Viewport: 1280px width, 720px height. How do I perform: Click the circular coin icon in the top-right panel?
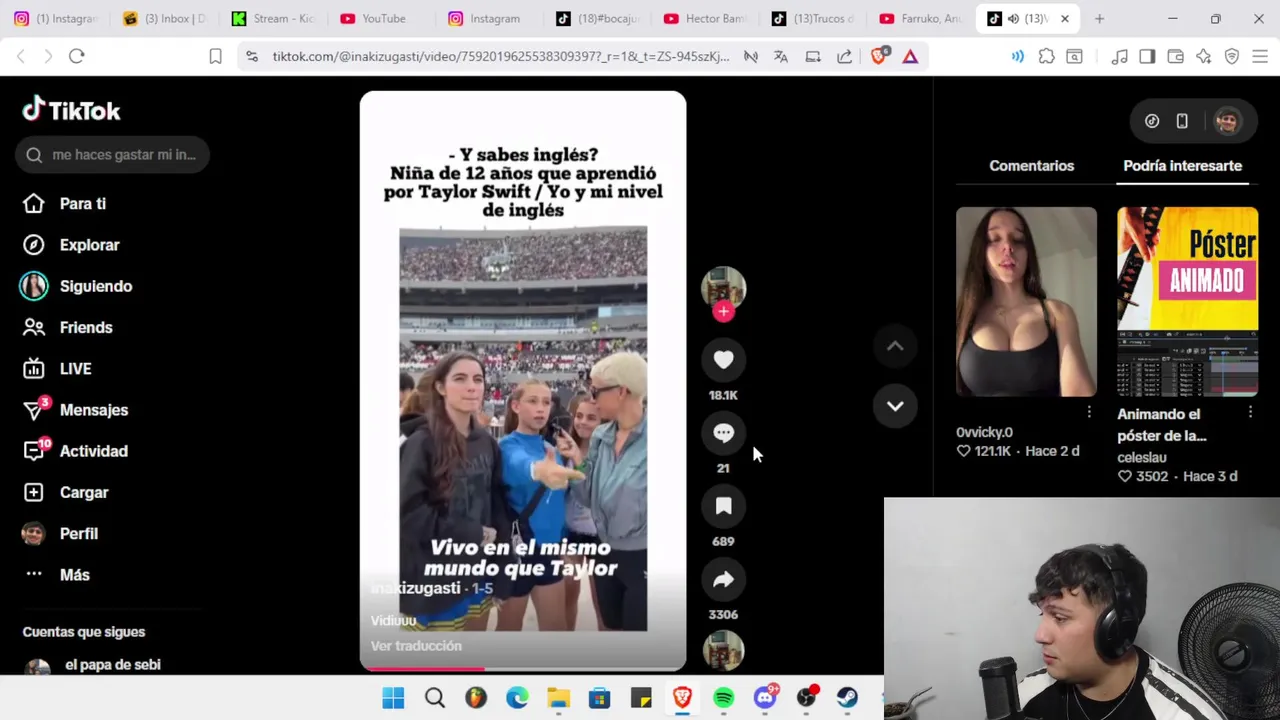[x=1152, y=121]
